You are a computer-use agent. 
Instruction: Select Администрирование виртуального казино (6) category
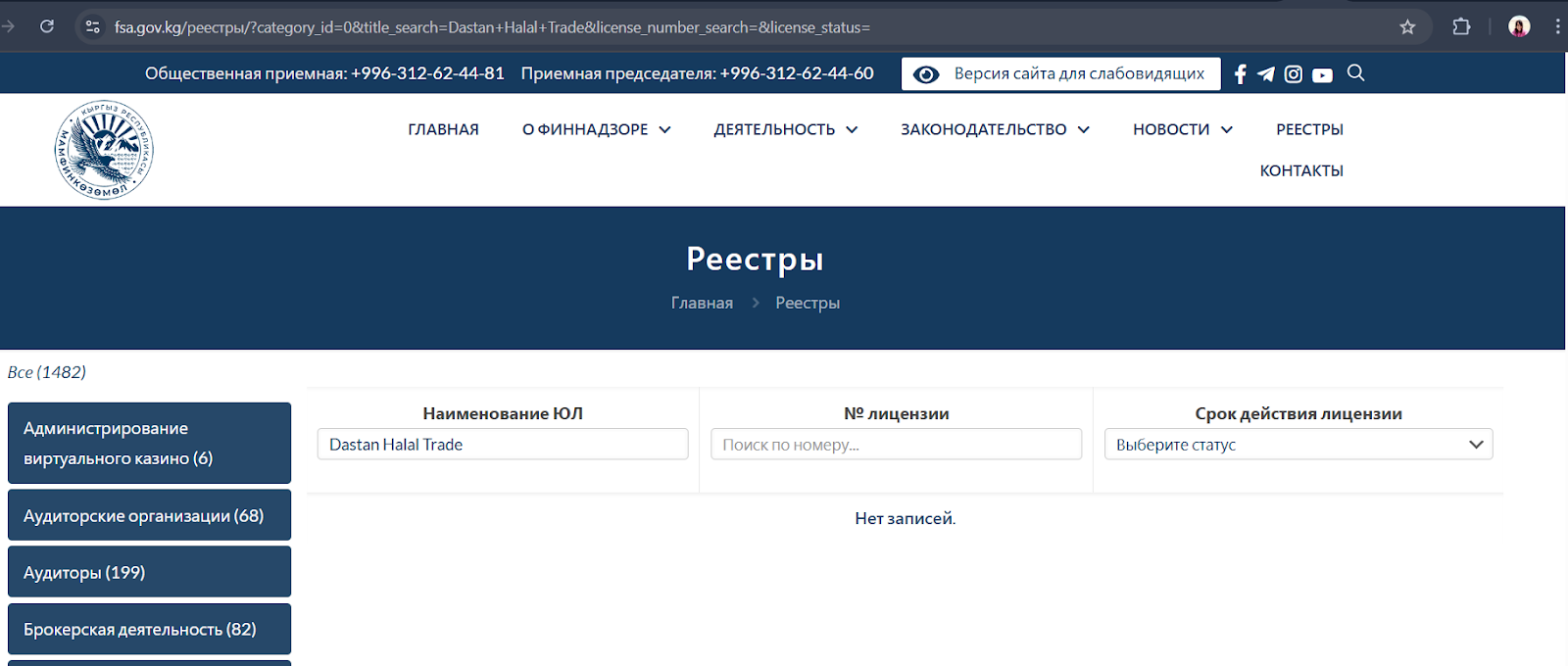click(149, 443)
